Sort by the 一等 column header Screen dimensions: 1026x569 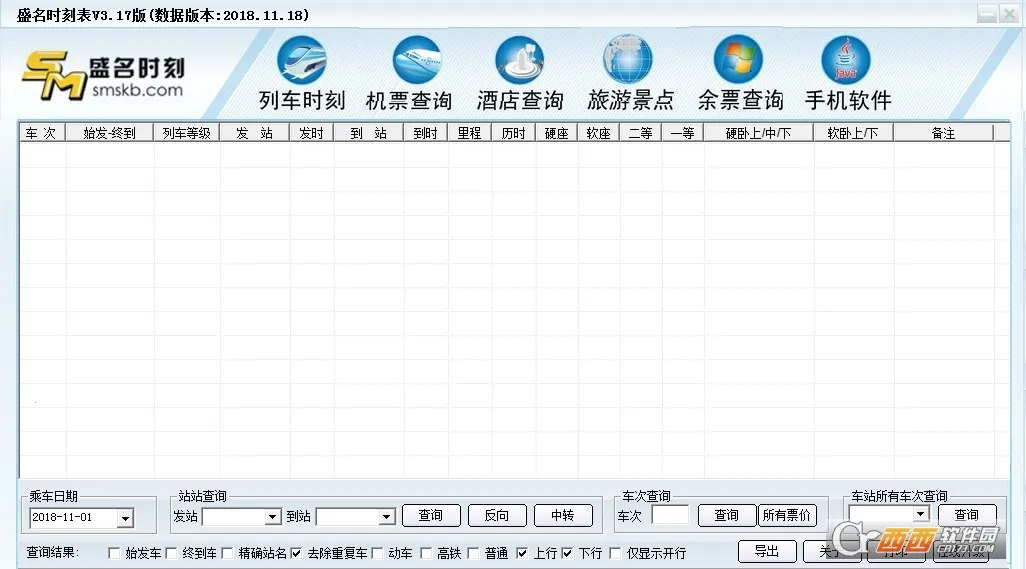point(682,133)
